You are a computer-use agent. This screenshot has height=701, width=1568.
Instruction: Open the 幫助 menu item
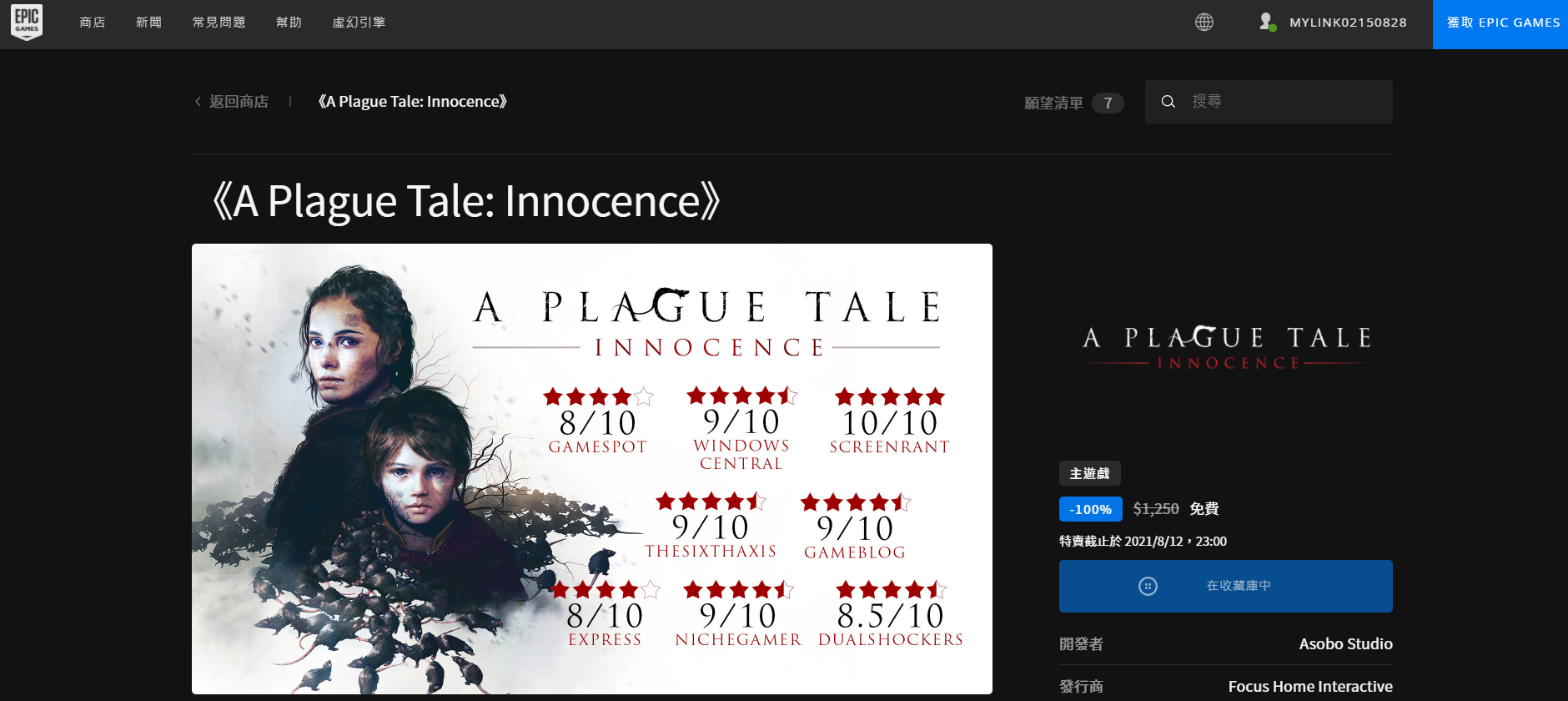pos(289,23)
